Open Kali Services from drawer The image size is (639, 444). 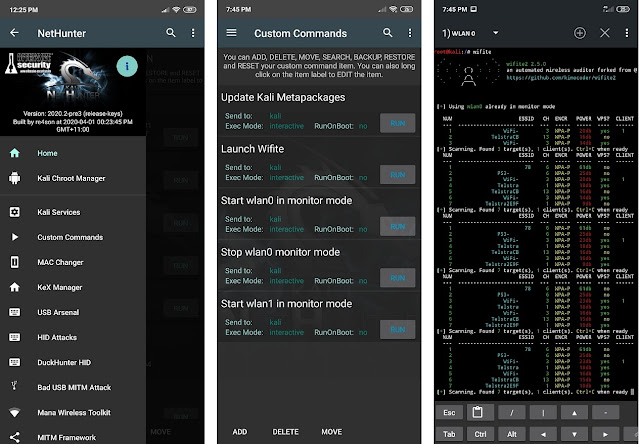pos(73,212)
